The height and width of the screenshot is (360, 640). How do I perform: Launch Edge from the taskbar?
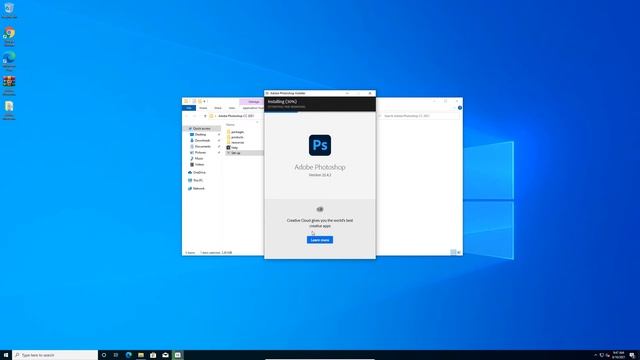point(129,355)
